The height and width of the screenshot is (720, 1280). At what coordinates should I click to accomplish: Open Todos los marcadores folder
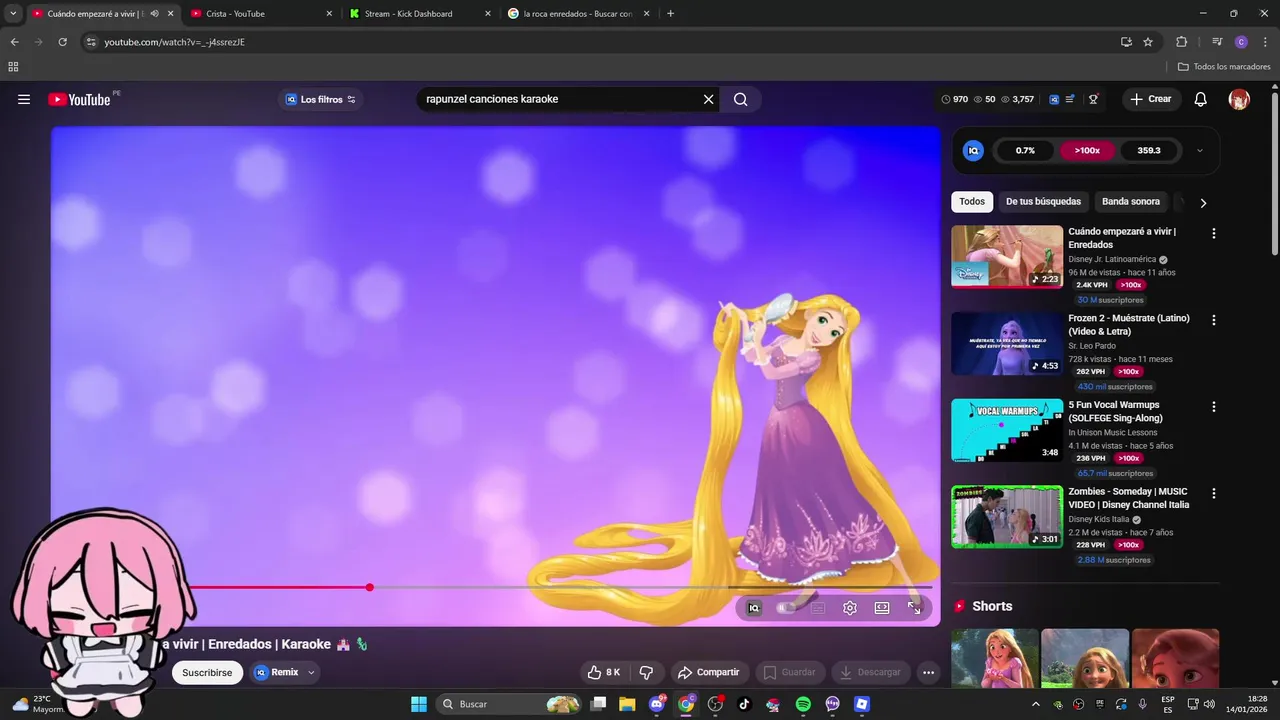click(1224, 67)
